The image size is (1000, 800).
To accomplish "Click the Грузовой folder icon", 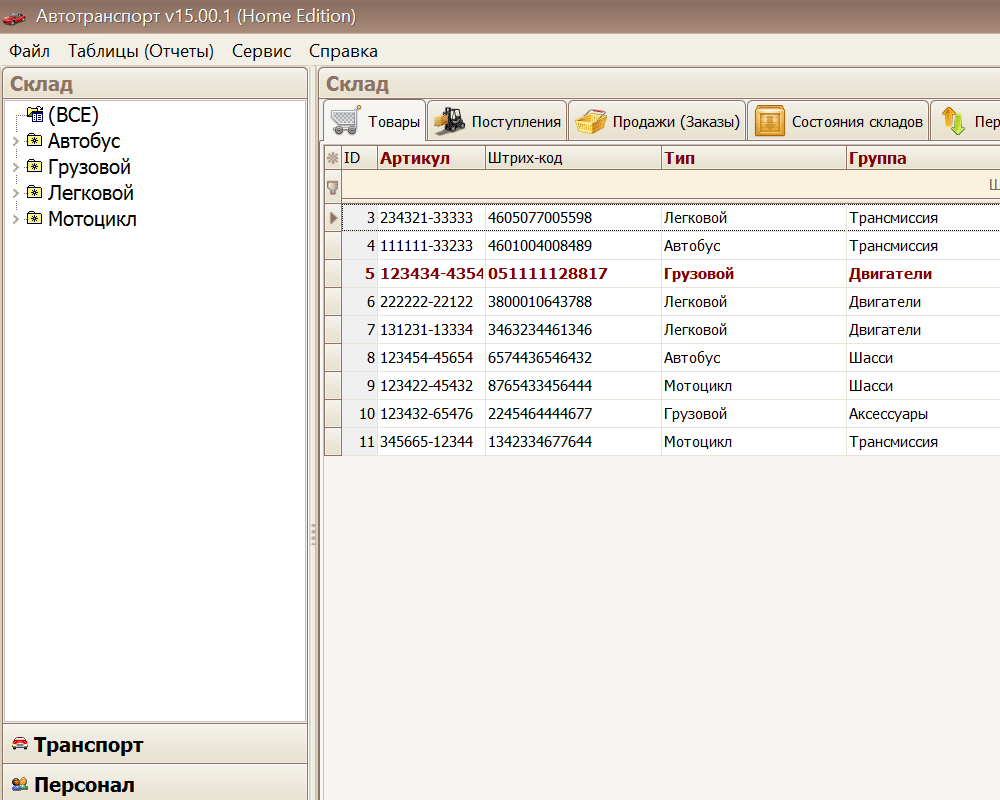I will click(x=34, y=167).
